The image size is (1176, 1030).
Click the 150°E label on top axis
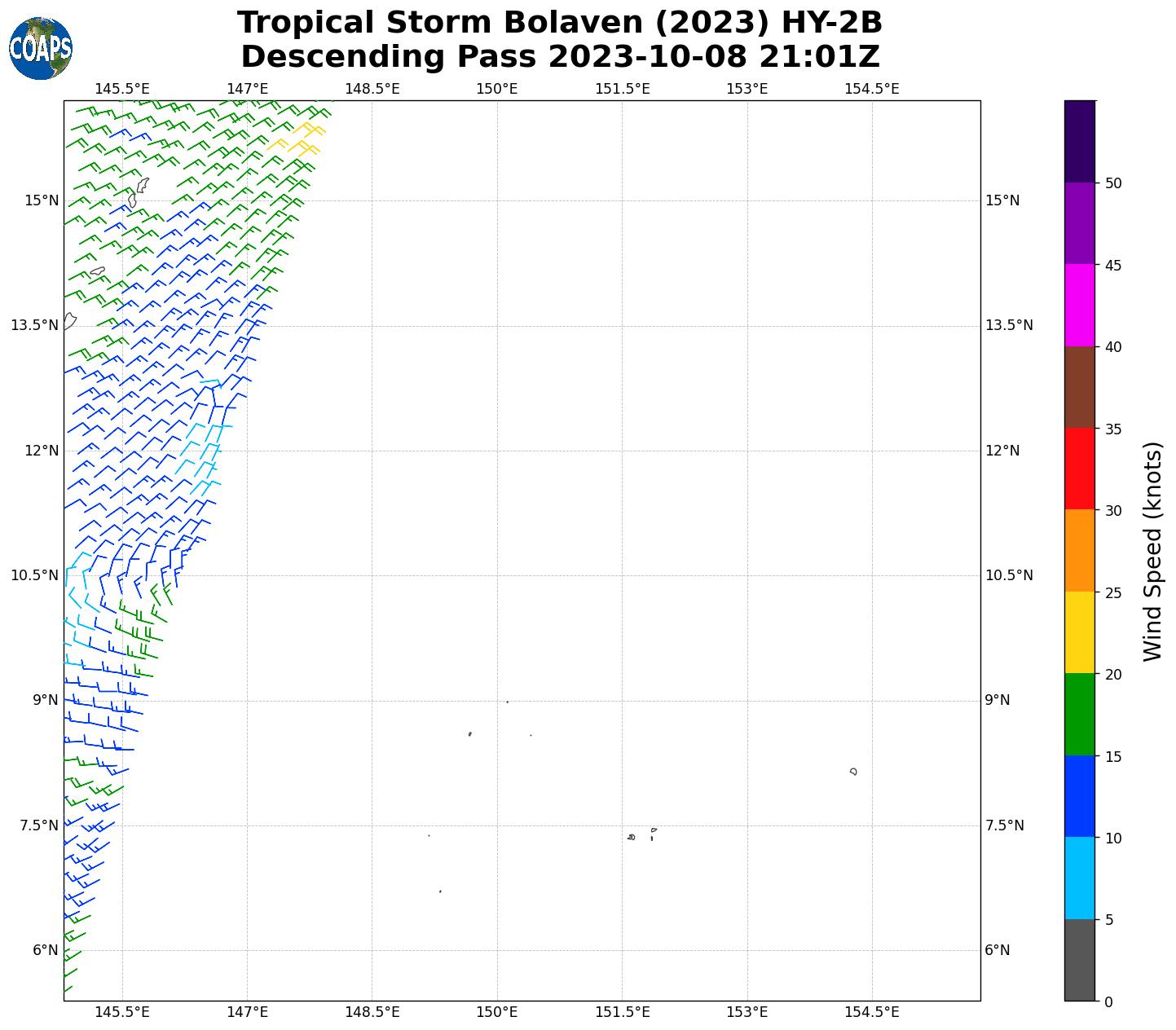[x=497, y=89]
